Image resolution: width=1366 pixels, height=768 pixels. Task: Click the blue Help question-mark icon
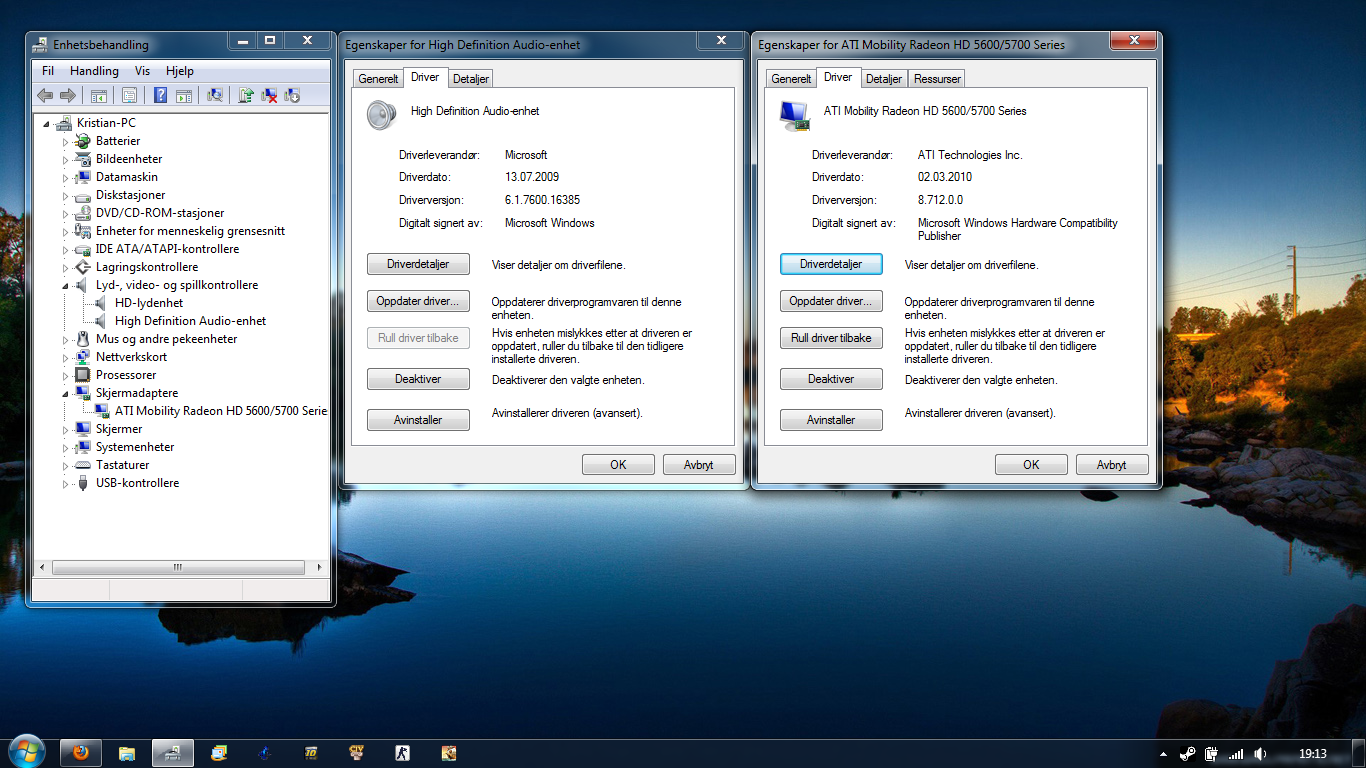(x=160, y=95)
